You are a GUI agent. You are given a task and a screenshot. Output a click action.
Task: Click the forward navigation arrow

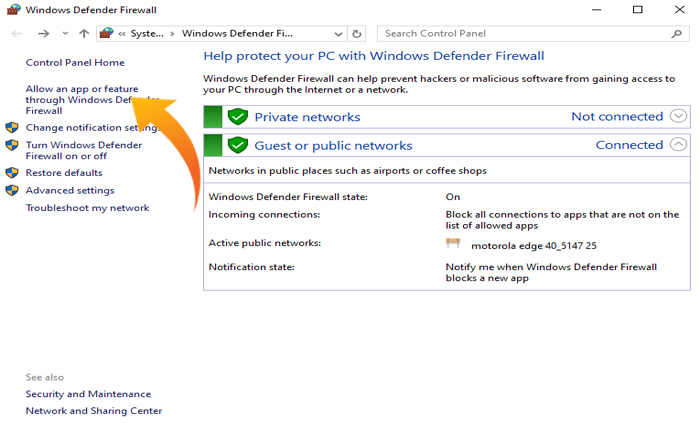pos(43,33)
